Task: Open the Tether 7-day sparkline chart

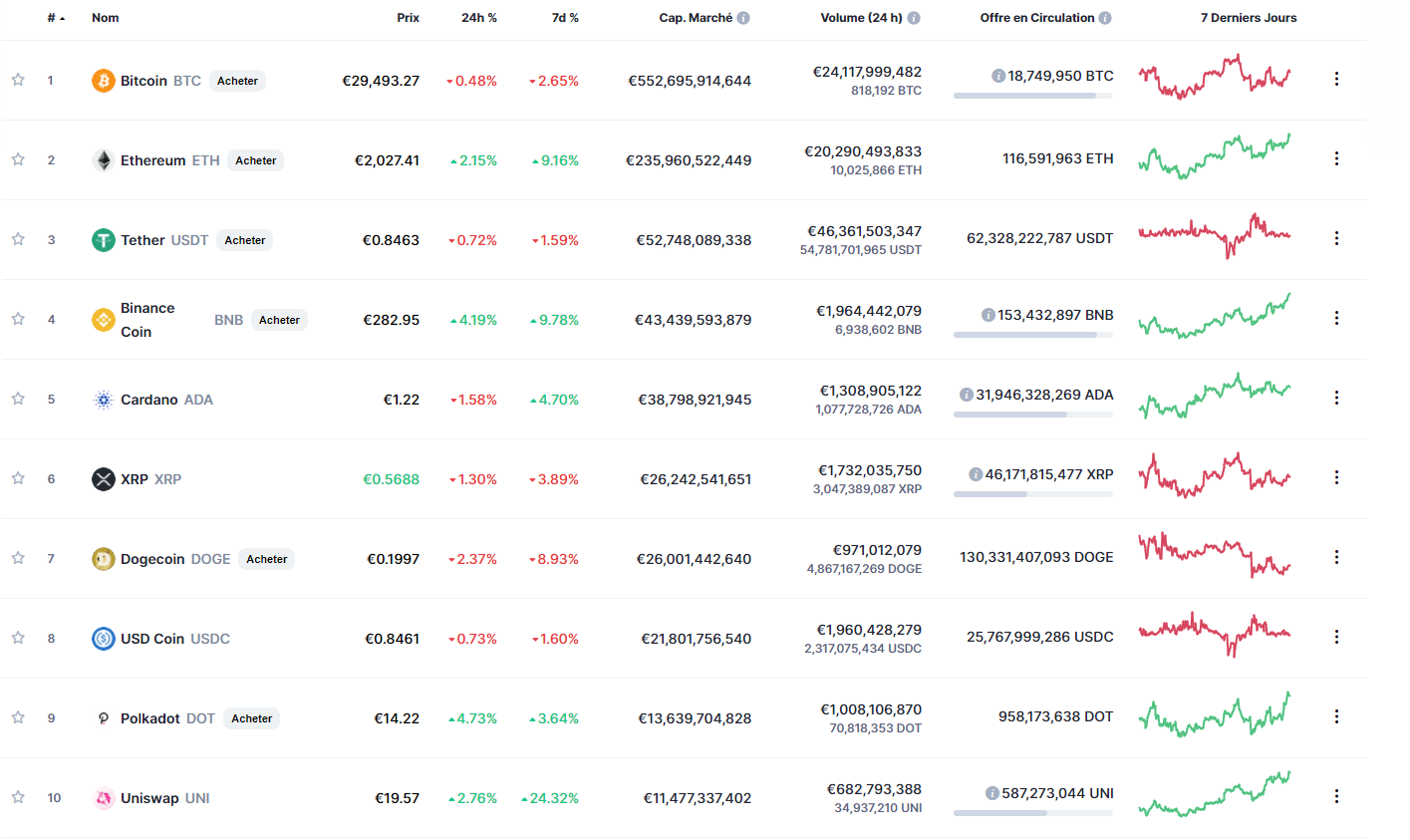Action: click(x=1215, y=236)
